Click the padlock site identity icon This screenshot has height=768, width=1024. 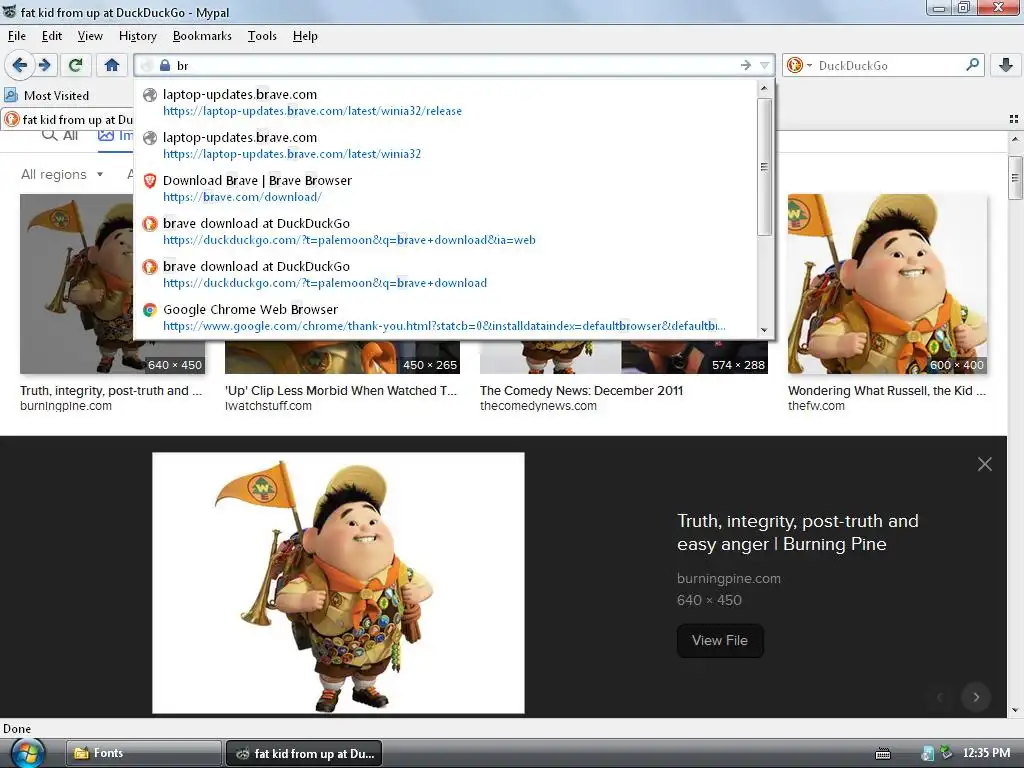(165, 65)
